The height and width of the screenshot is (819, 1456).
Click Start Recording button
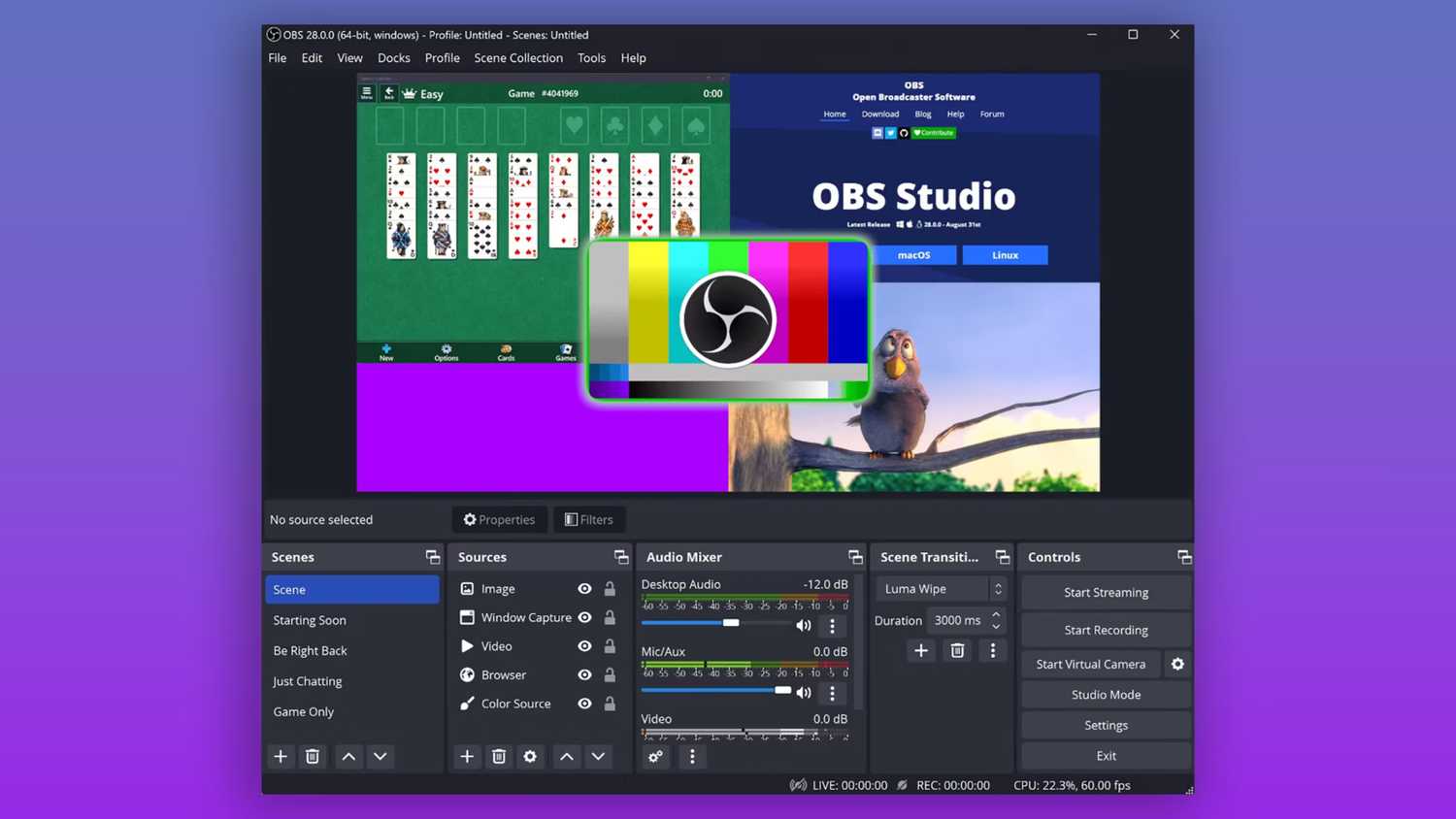1106,630
